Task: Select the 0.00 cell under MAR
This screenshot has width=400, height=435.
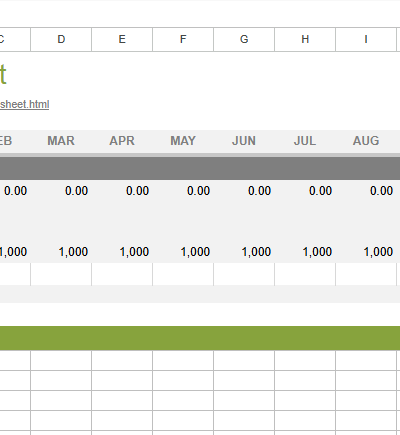Action: tap(61, 191)
